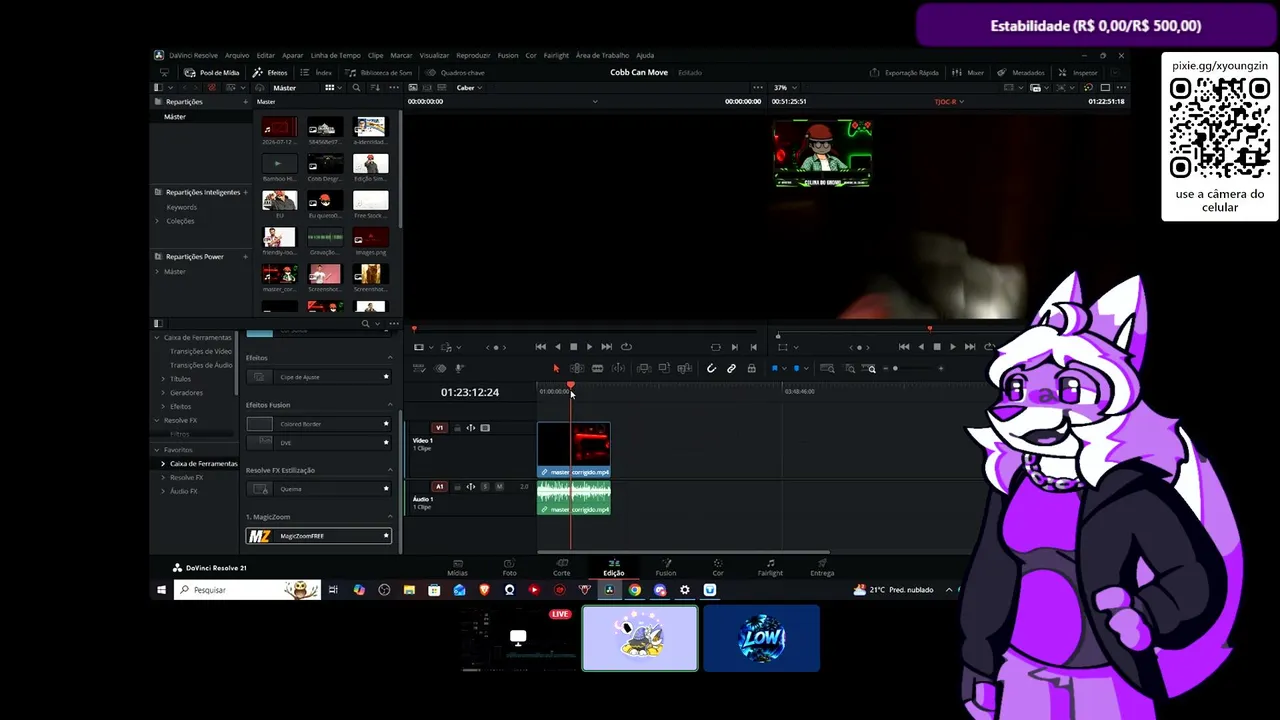
Task: Switch to the Fairlight page
Action: (x=770, y=567)
